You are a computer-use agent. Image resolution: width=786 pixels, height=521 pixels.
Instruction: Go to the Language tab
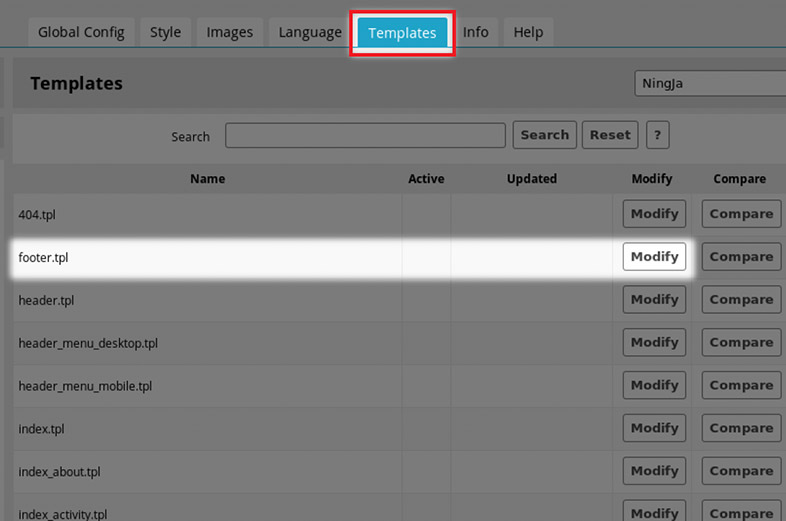tap(310, 32)
